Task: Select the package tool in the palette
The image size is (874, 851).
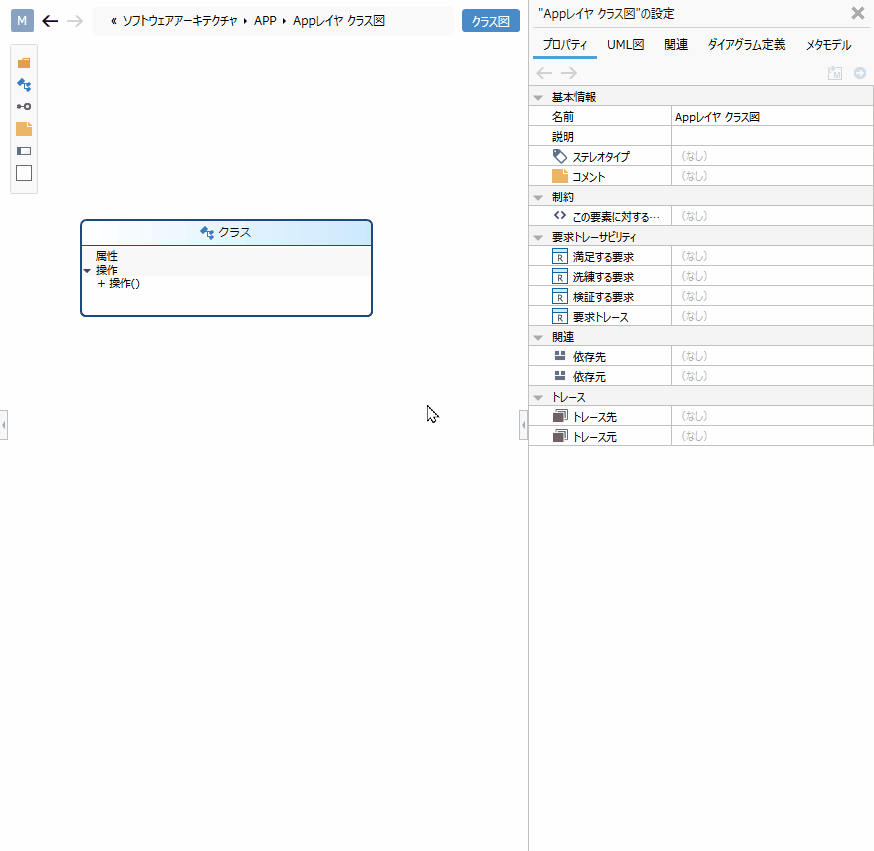Action: click(24, 63)
